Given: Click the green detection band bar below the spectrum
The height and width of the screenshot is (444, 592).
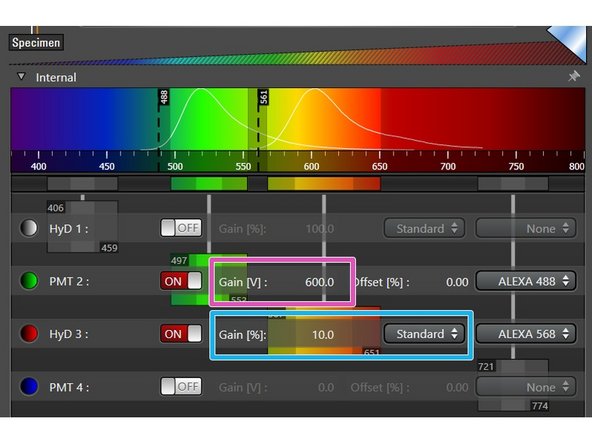Looking at the screenshot, I should point(209,184).
